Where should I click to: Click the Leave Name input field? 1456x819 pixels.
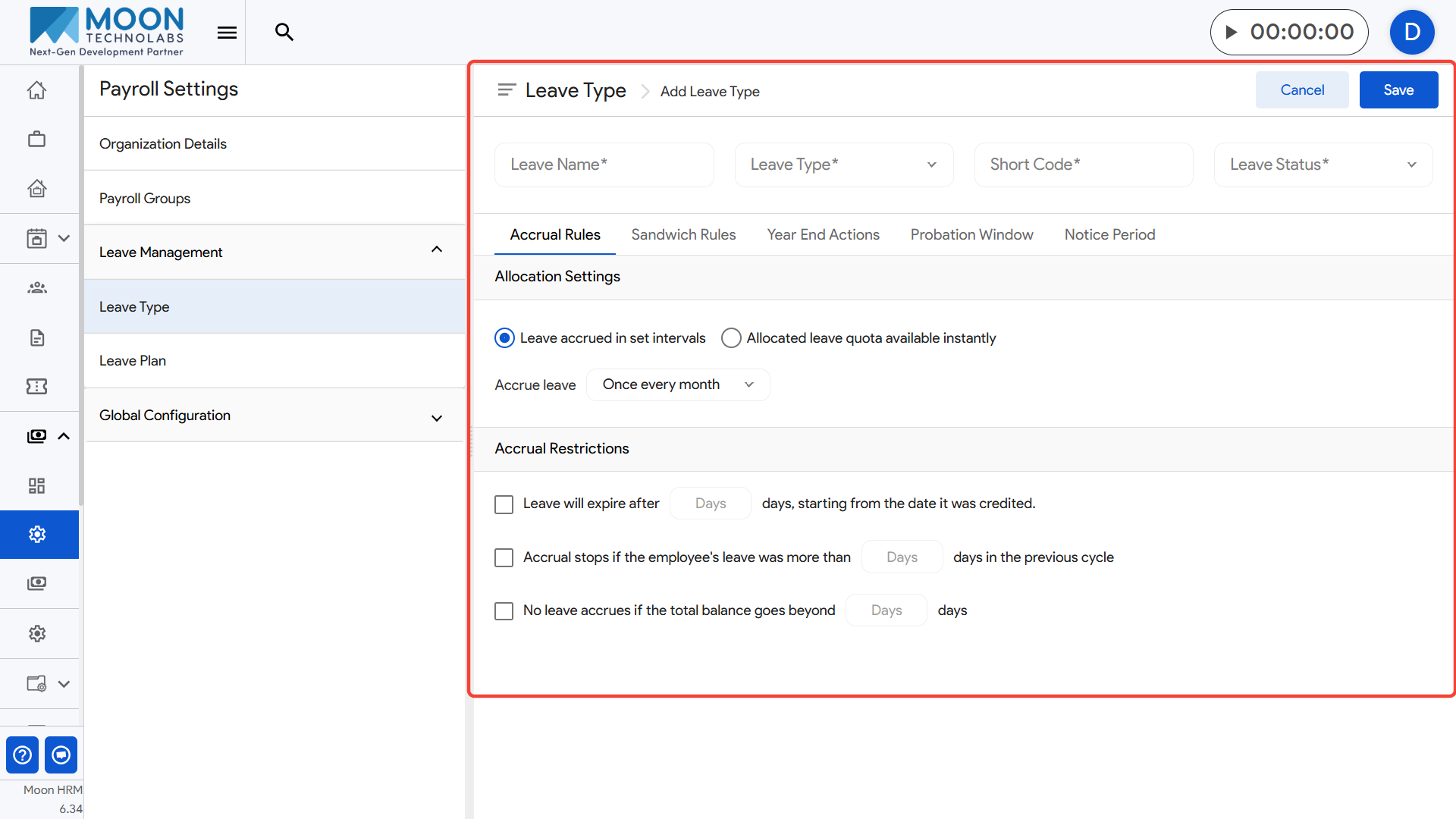coord(604,165)
